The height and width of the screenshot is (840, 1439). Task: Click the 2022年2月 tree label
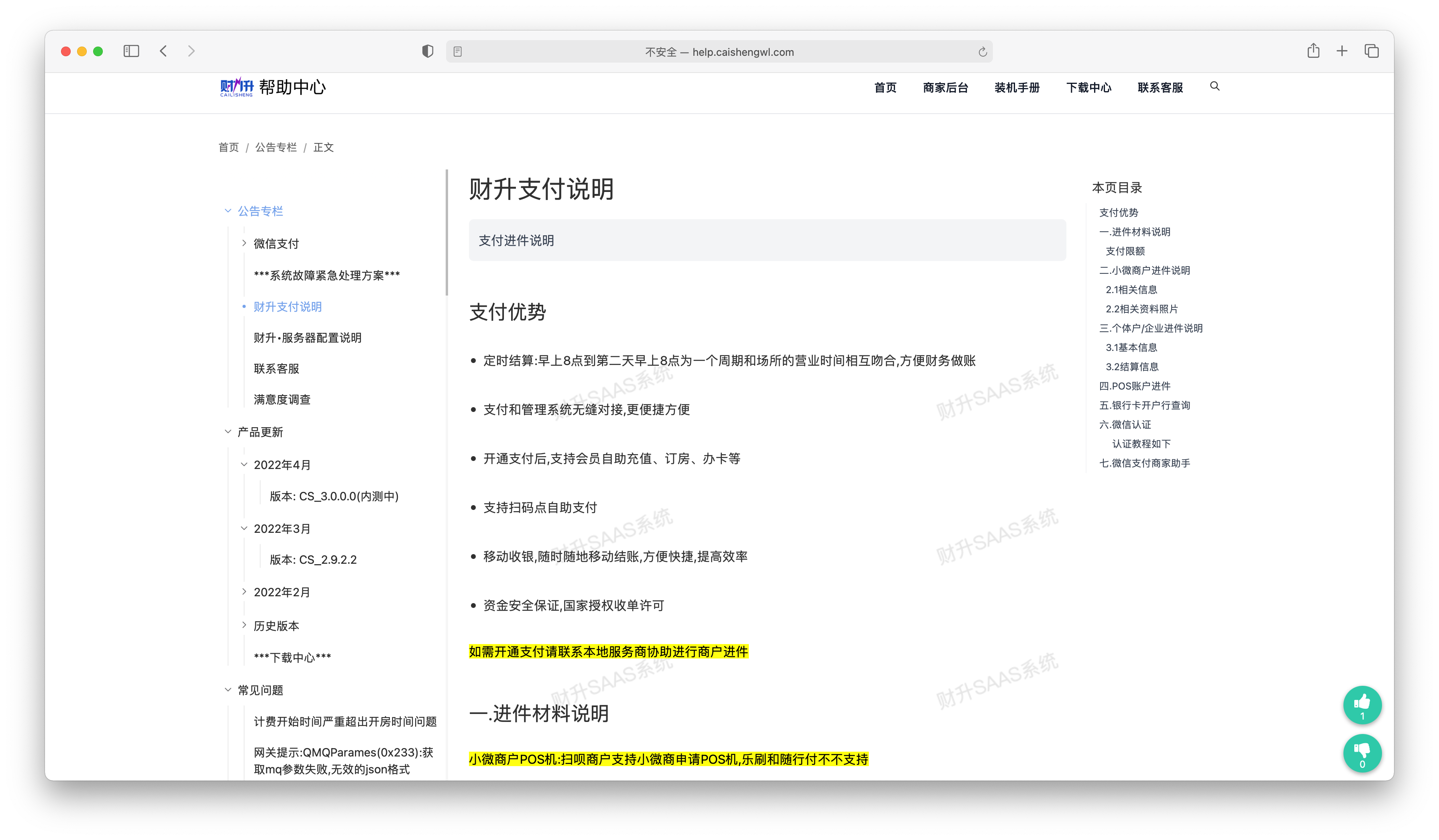point(281,592)
